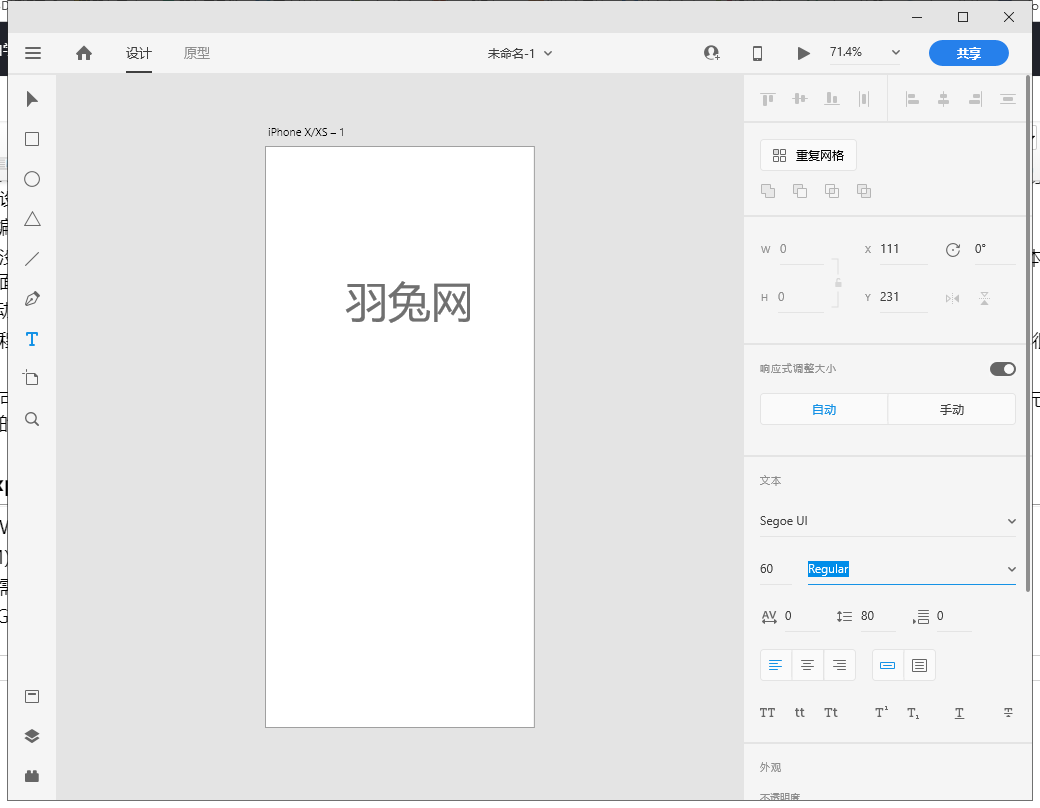
Task: Select the Text tool
Action: [x=32, y=339]
